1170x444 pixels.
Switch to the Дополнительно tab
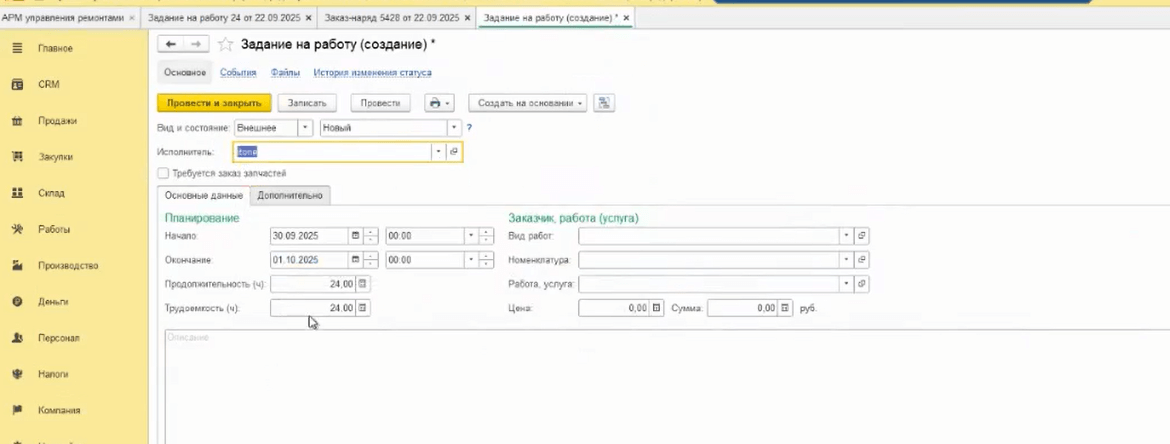(289, 195)
